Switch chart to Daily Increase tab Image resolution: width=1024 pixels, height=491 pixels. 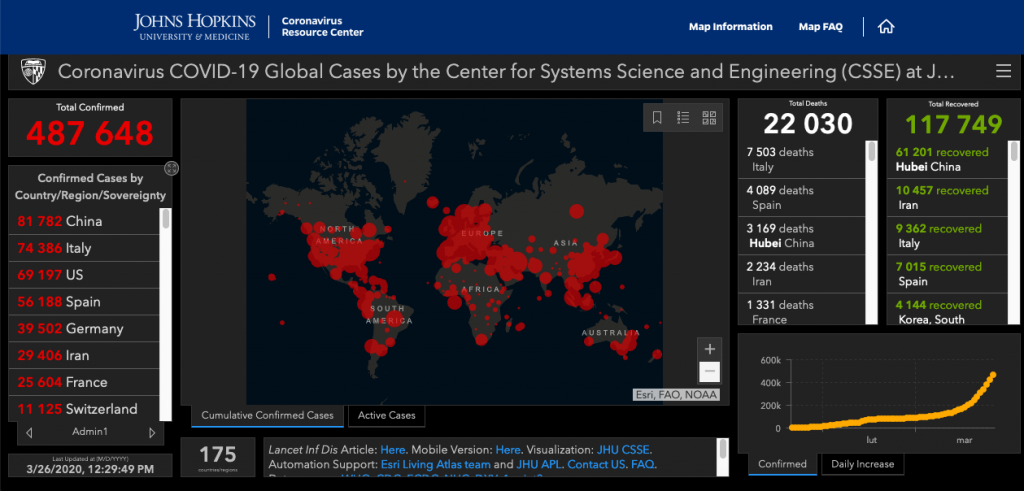pos(861,464)
